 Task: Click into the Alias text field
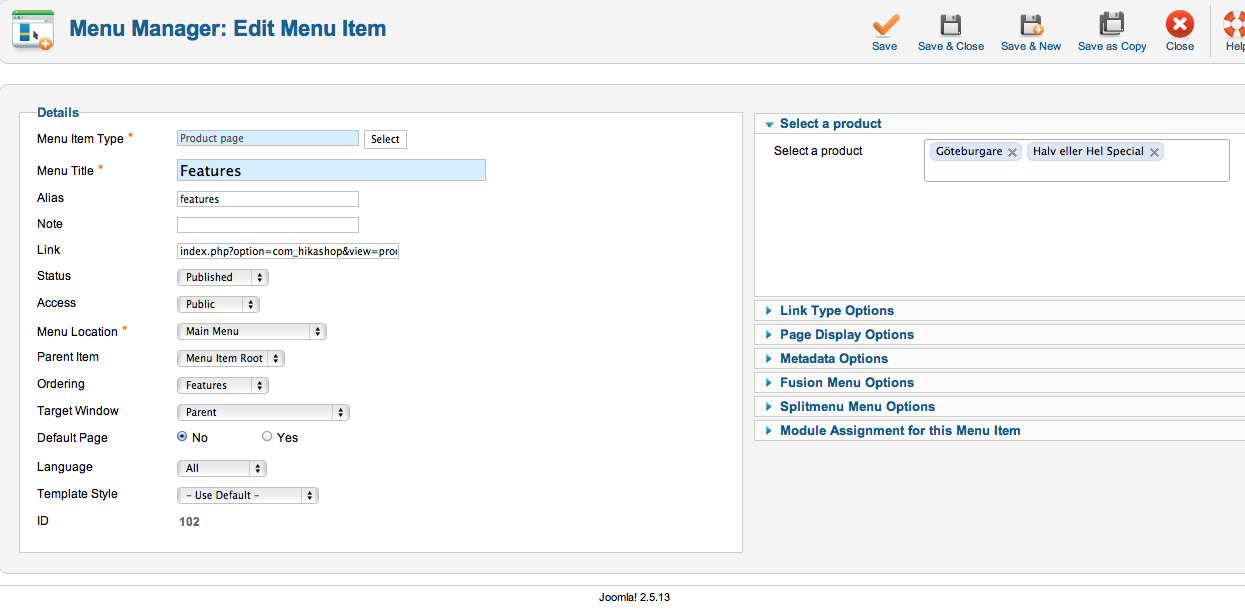click(x=268, y=199)
